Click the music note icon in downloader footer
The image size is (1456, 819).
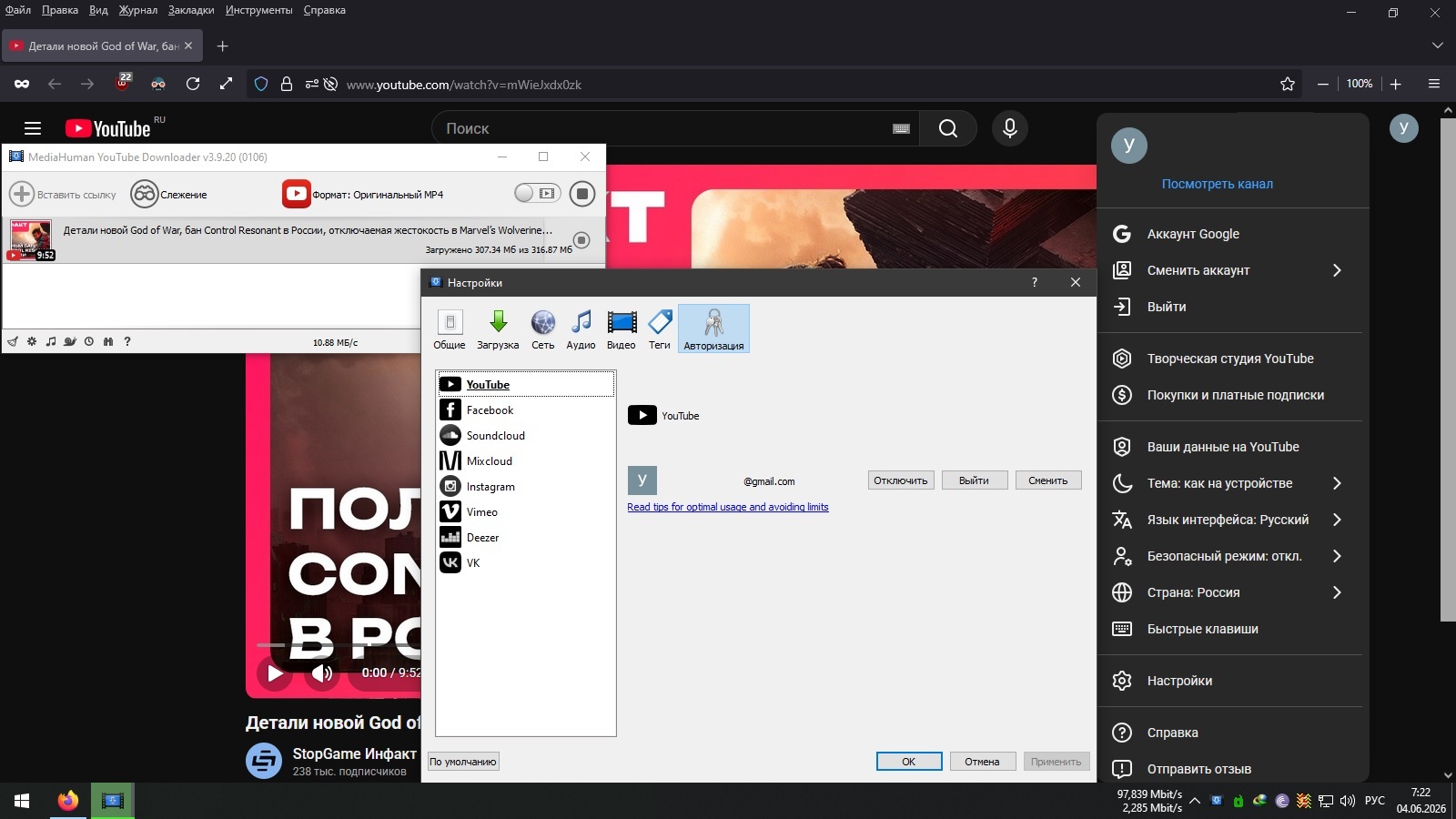(x=51, y=341)
